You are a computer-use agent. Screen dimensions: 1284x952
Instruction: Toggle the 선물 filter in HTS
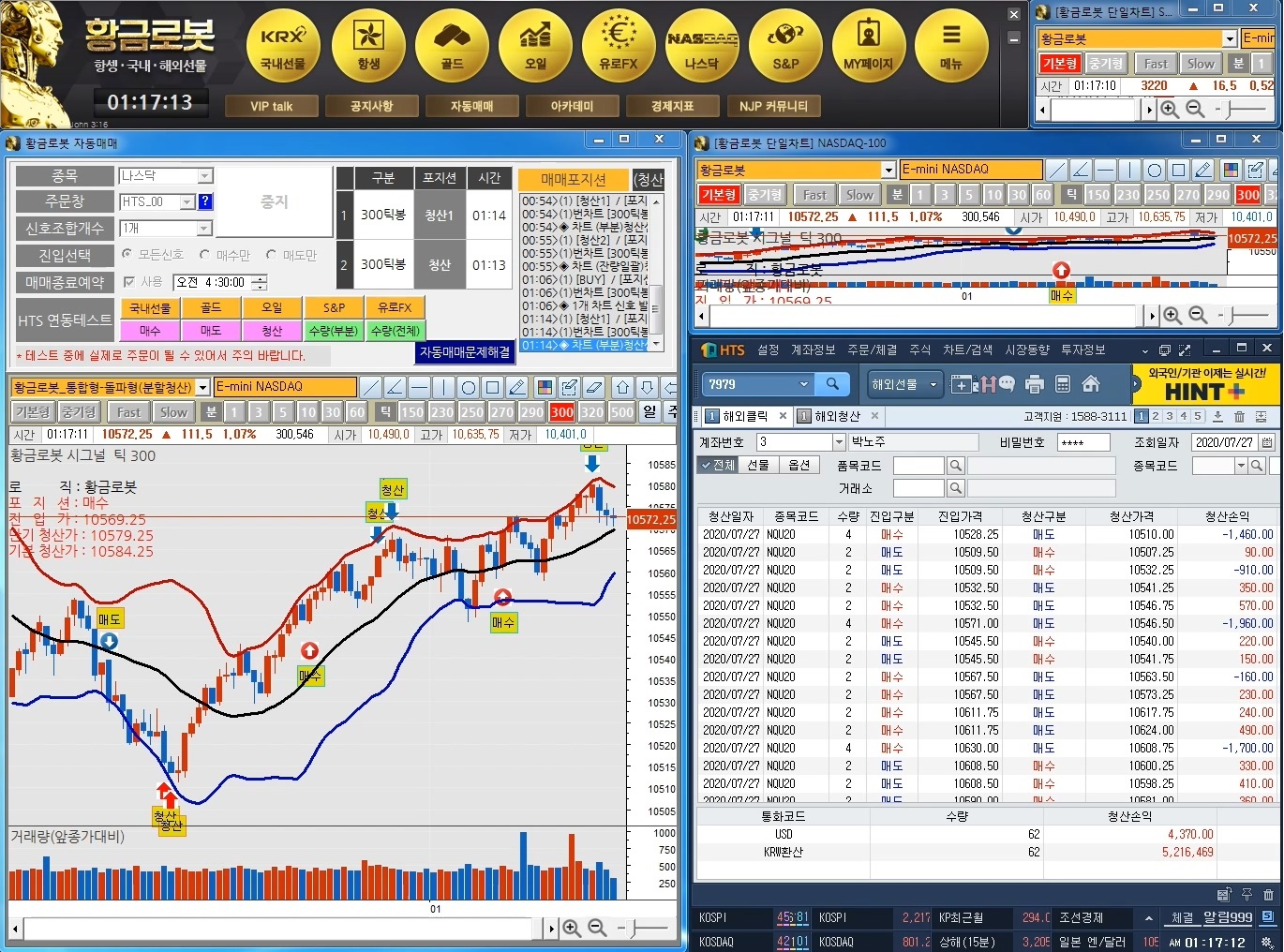point(758,465)
